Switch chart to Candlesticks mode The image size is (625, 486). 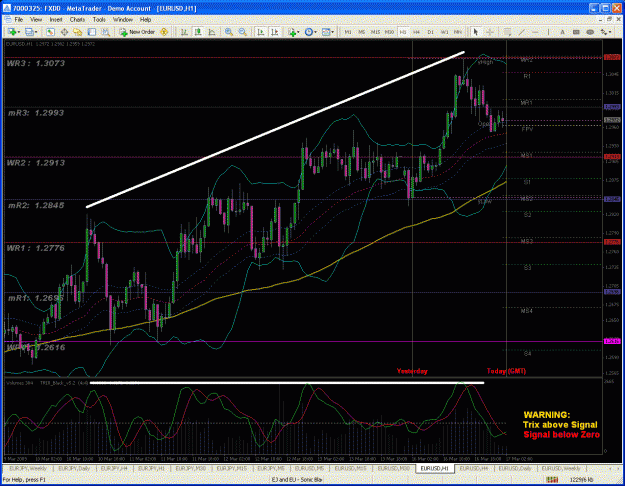point(198,32)
